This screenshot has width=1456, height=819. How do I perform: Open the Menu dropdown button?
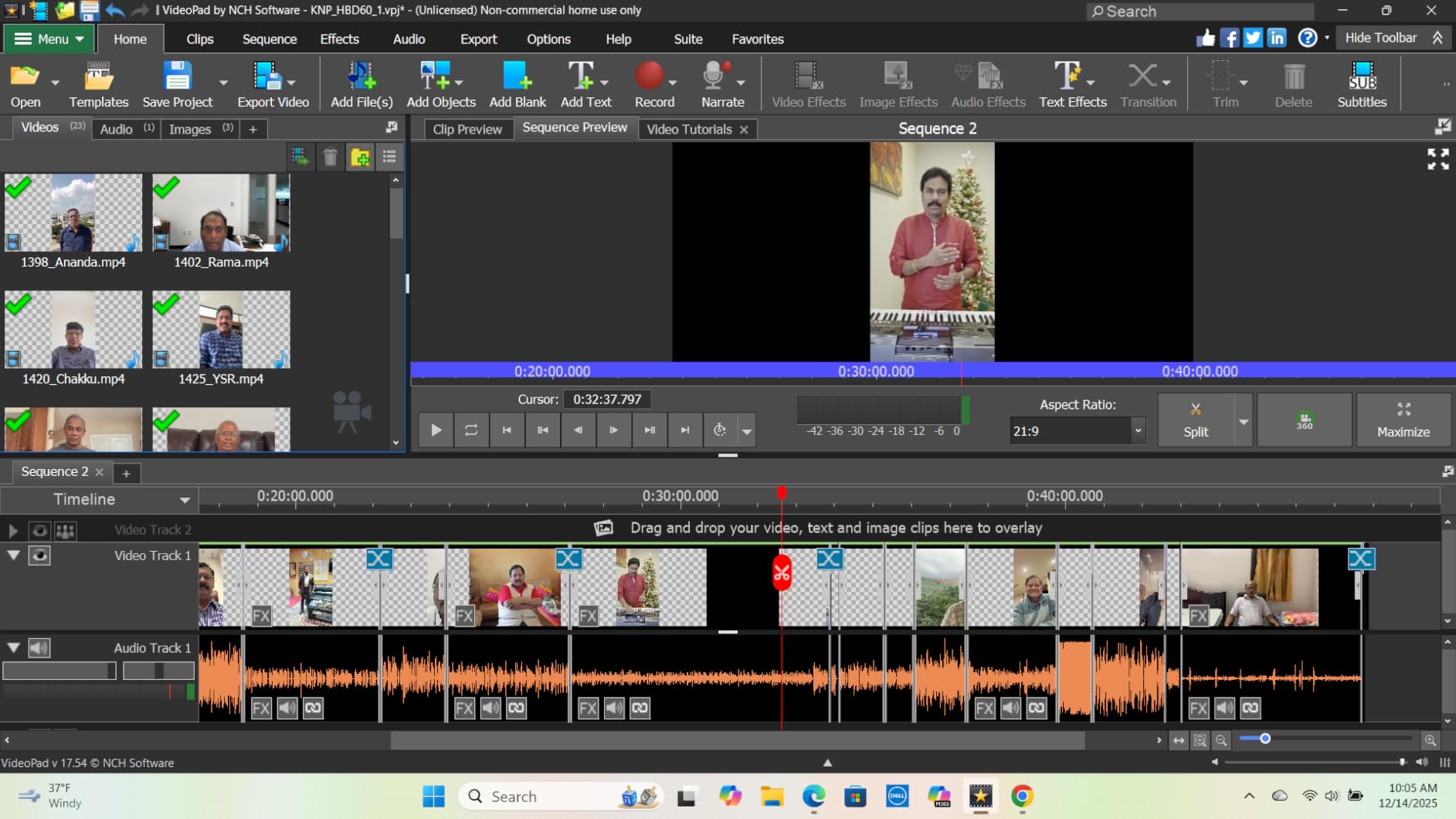point(49,39)
